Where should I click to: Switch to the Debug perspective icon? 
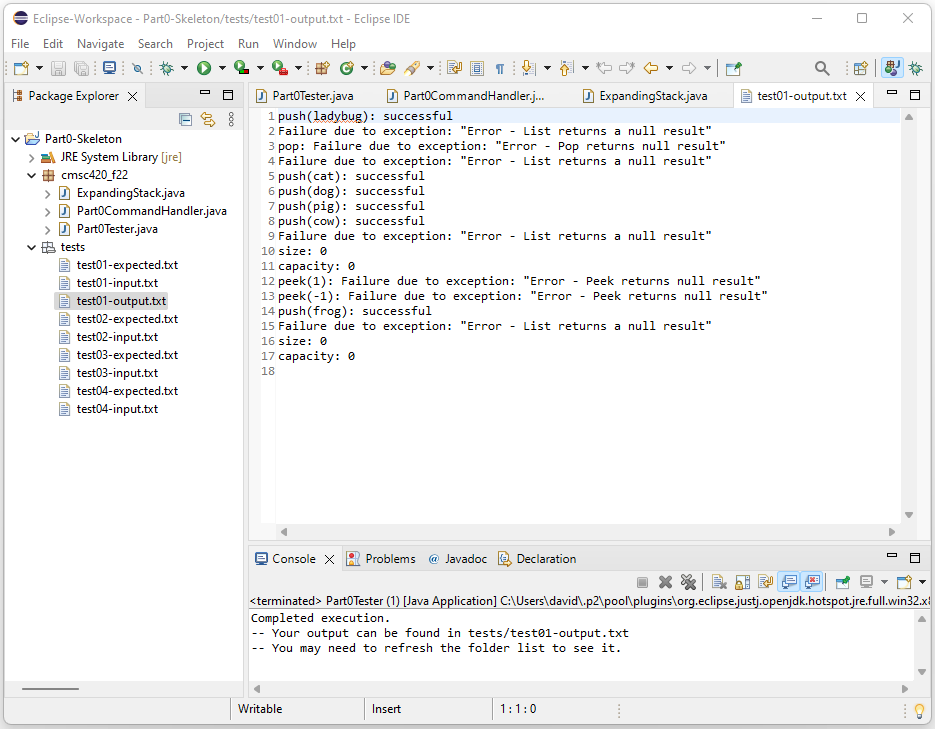(x=915, y=69)
